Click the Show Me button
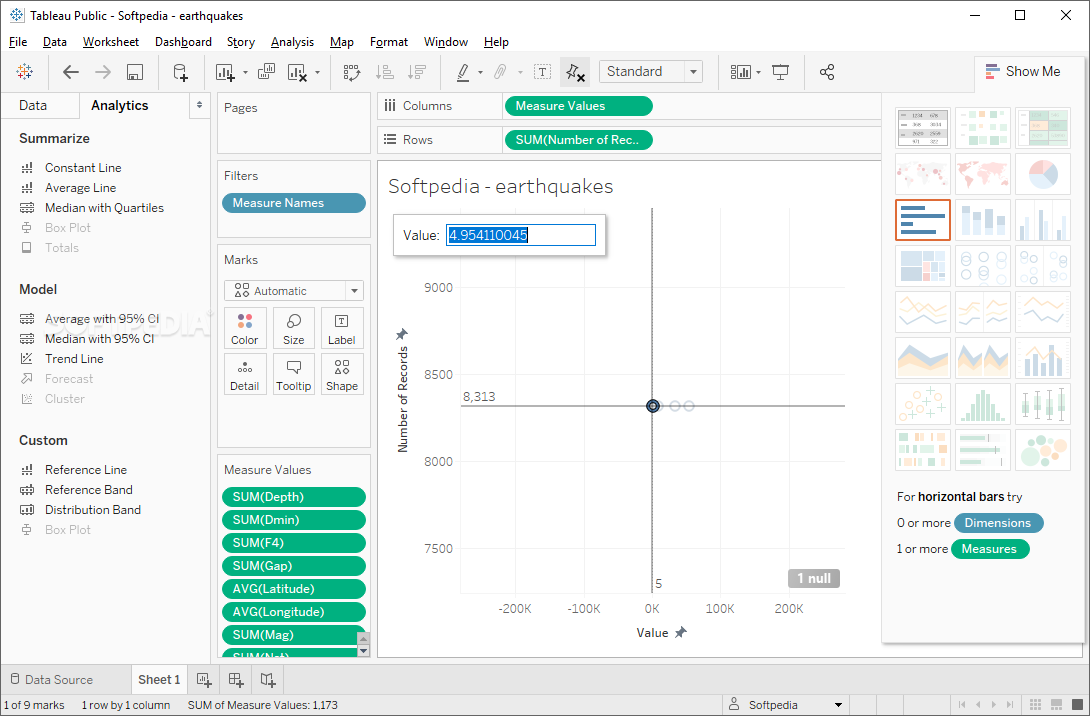Screen dimensions: 1090x716 click(1023, 71)
